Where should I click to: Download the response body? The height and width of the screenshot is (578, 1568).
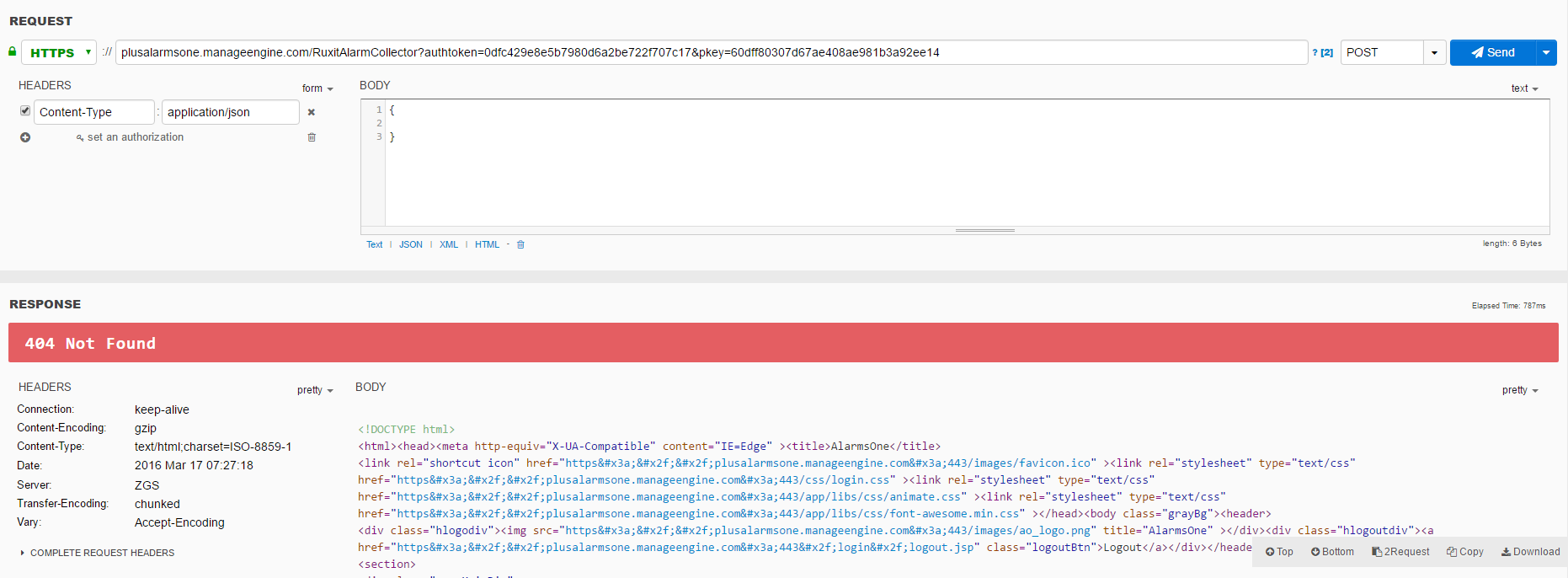tap(1530, 552)
